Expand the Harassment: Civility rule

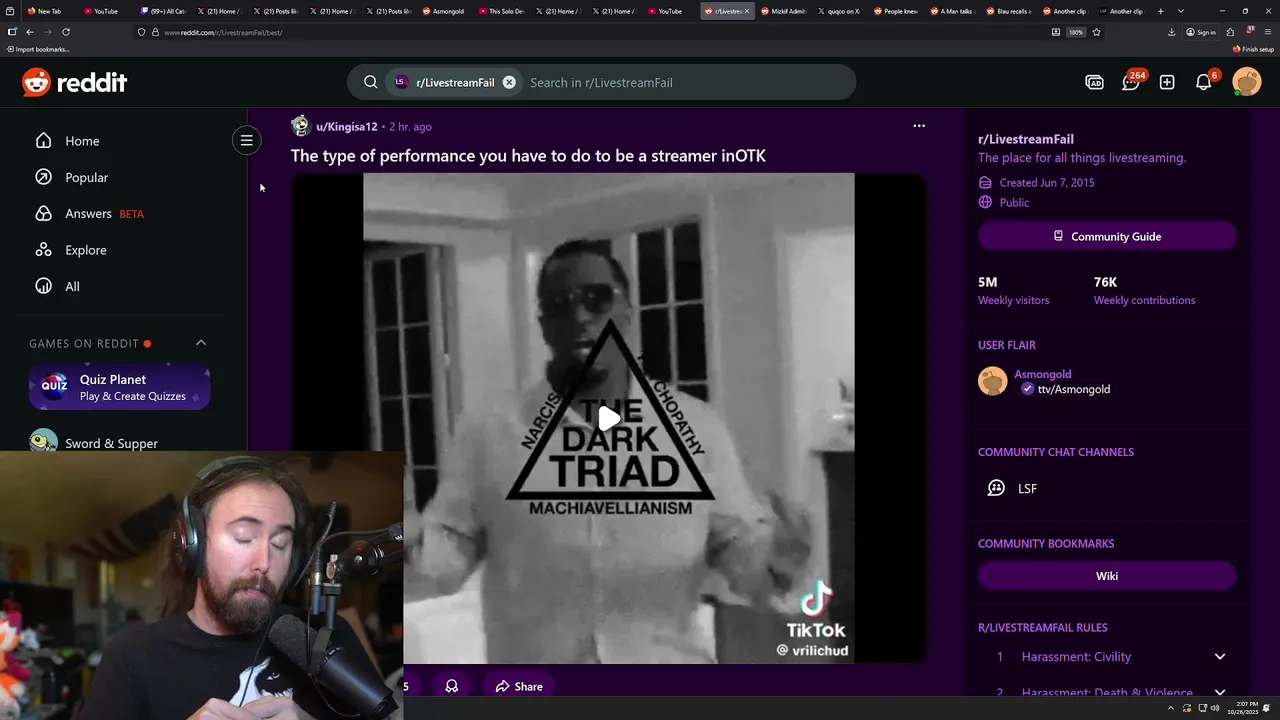pyautogui.click(x=1107, y=657)
